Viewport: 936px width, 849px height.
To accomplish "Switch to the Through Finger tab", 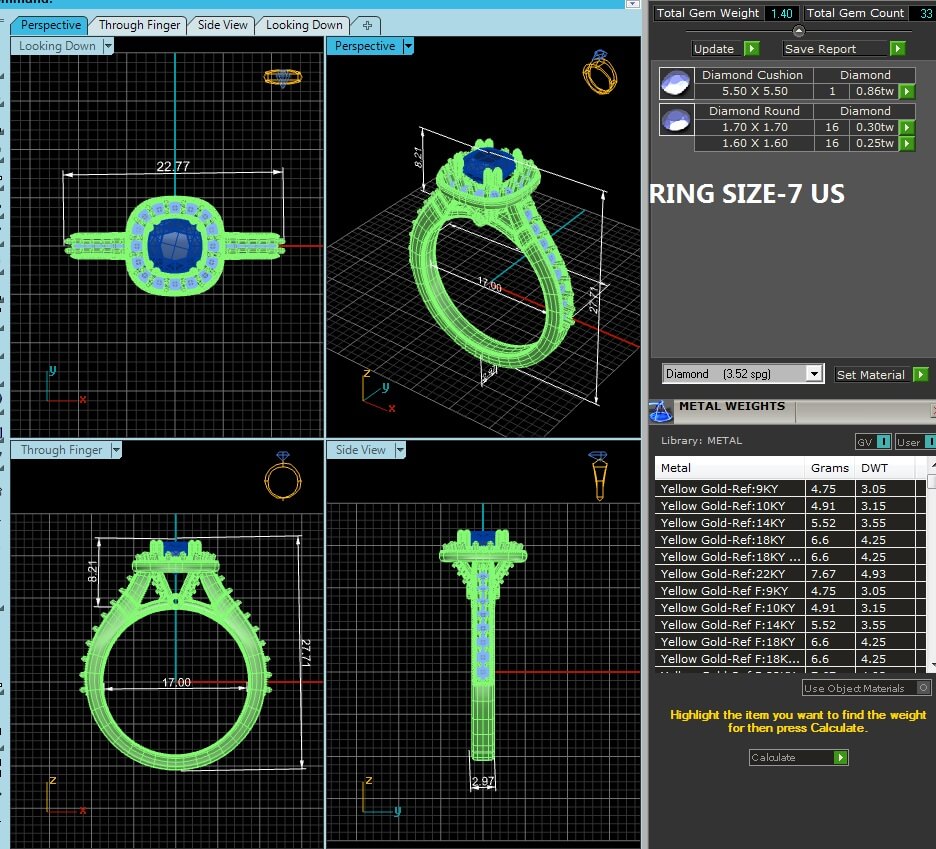I will [x=139, y=25].
